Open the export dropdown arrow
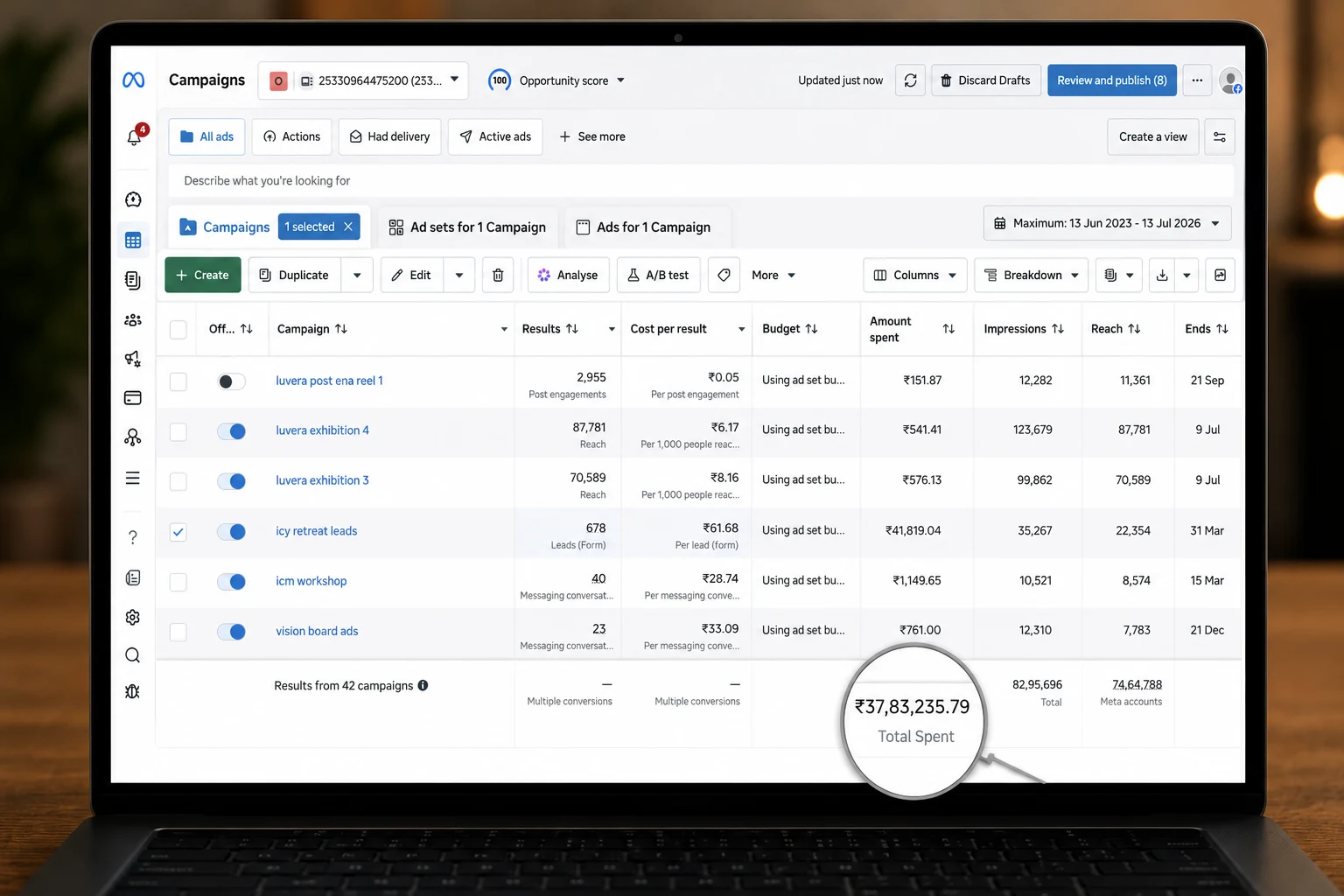The image size is (1344, 896). click(1186, 275)
